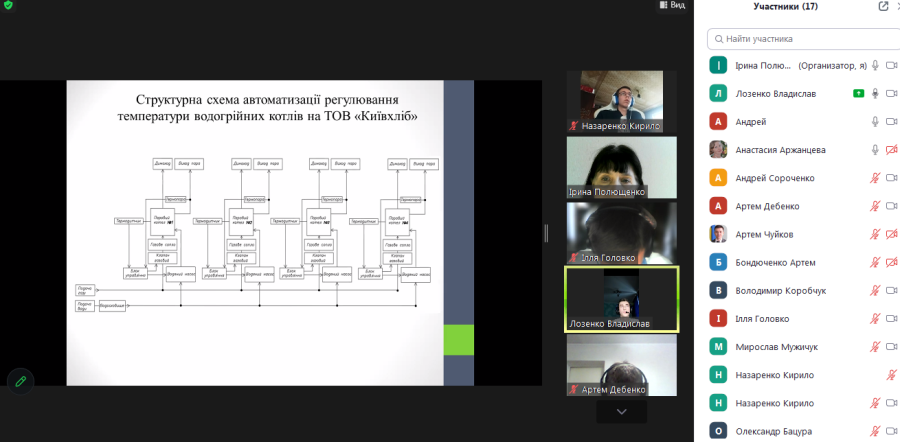Image resolution: width=900 pixels, height=442 pixels.
Task: Click the divider handle beside the video strip
Action: [546, 233]
